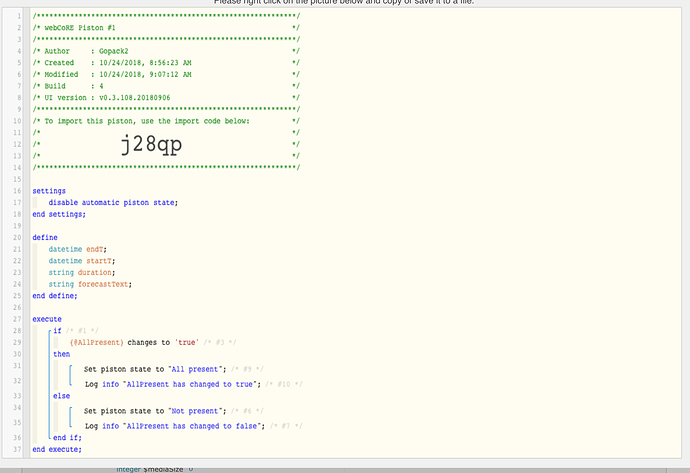Click the 'else' keyword
The width and height of the screenshot is (690, 473).
(x=62, y=396)
